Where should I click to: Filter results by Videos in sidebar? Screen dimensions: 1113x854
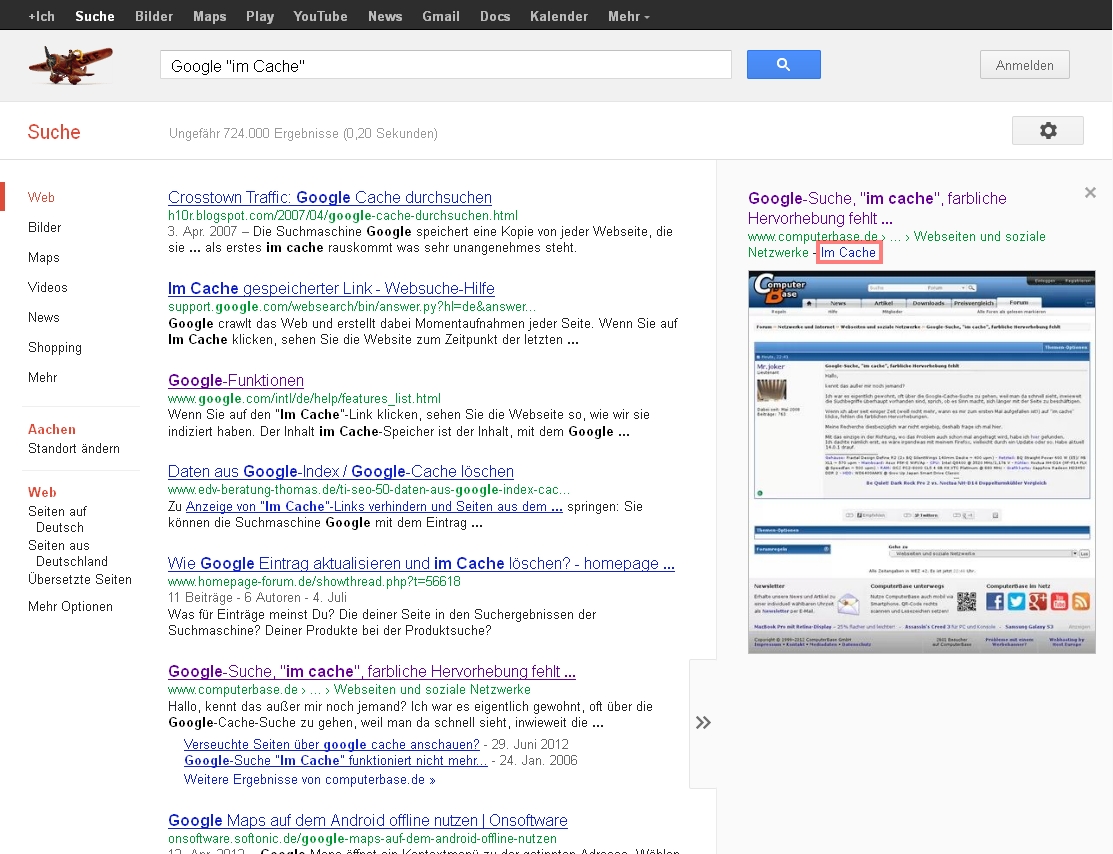coord(48,288)
